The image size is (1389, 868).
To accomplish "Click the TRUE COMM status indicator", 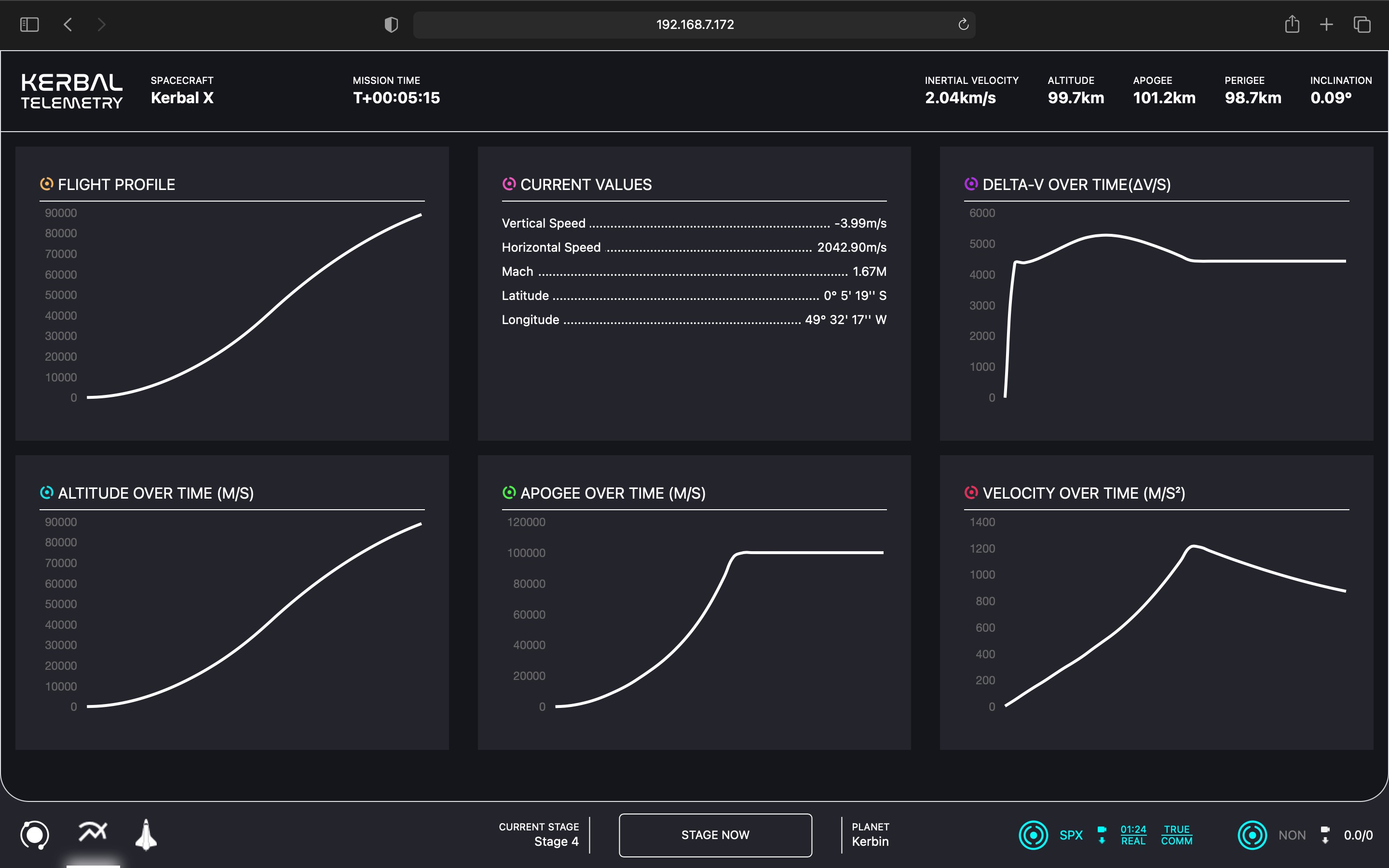I will (1177, 835).
